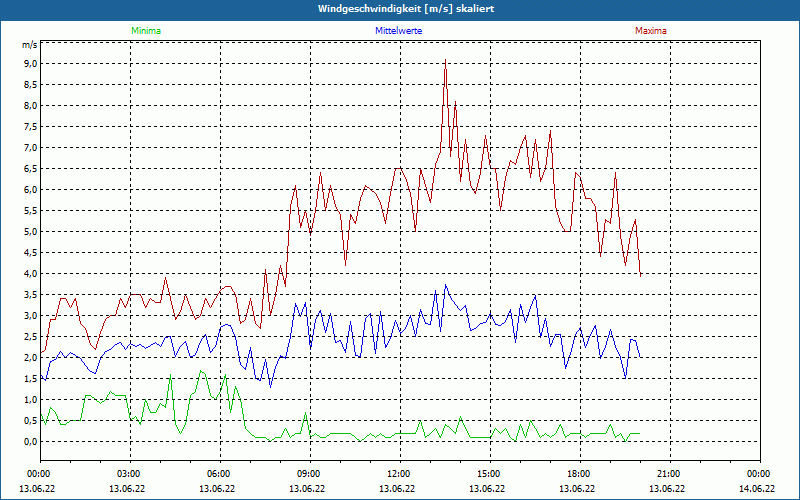Click the "8,5" y-axis value
This screenshot has height=500, width=800.
click(31, 85)
